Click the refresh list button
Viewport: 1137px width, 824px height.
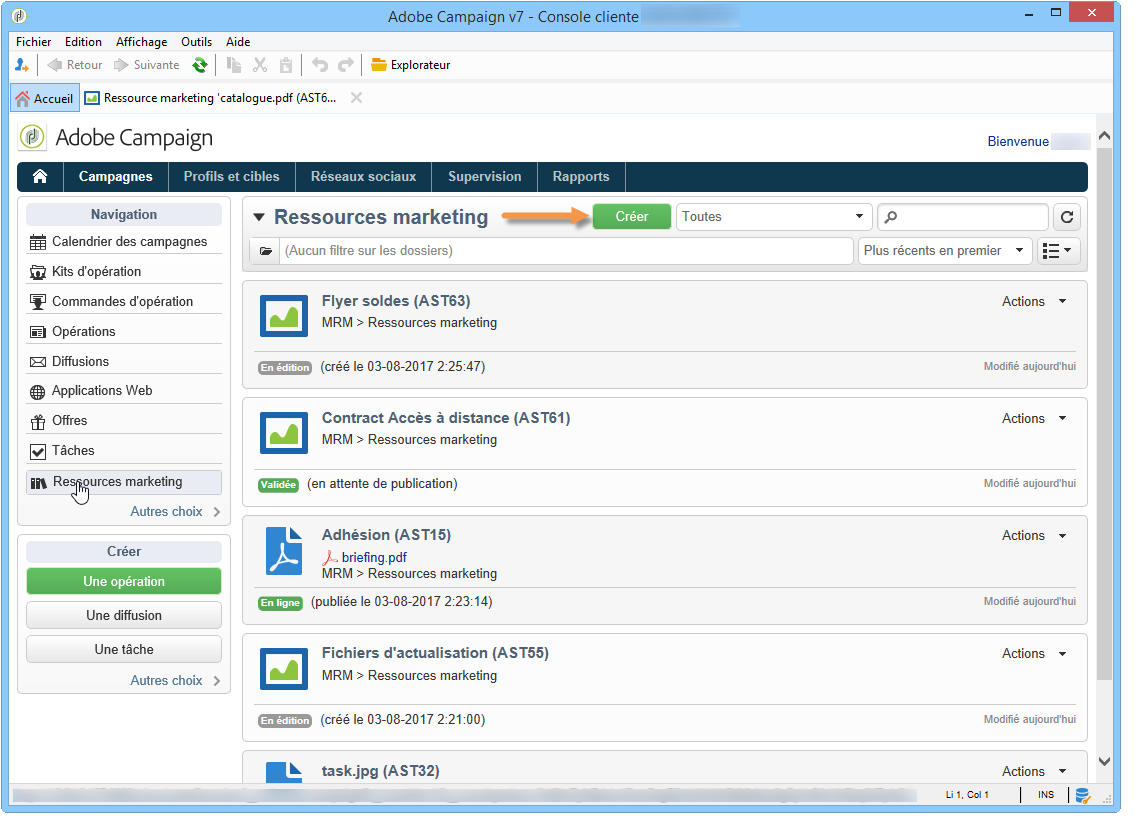click(1067, 217)
